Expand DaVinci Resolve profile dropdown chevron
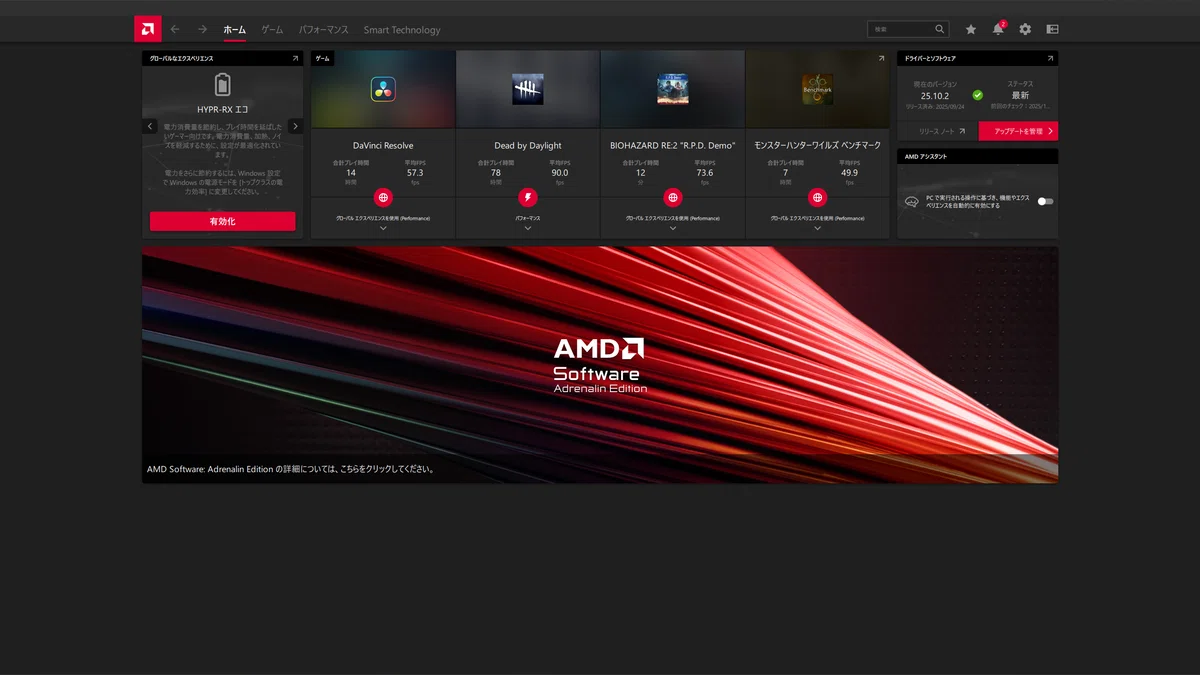The height and width of the screenshot is (675, 1200). [383, 228]
